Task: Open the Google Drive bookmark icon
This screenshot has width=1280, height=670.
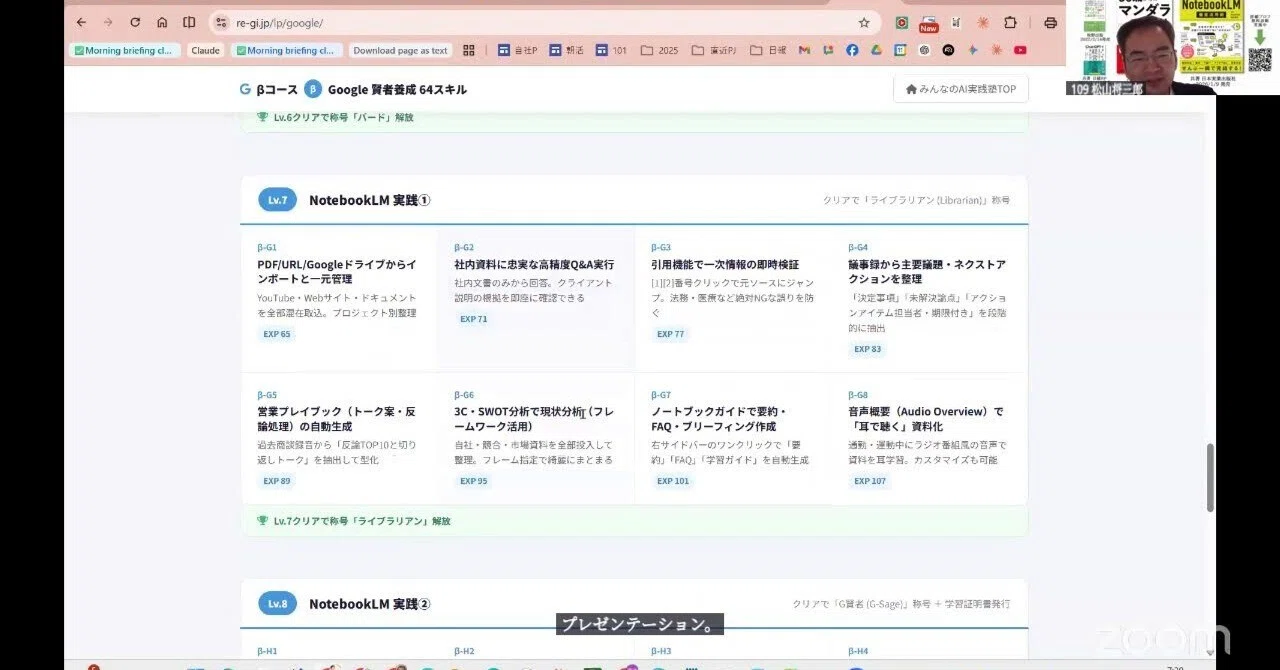Action: click(x=876, y=50)
